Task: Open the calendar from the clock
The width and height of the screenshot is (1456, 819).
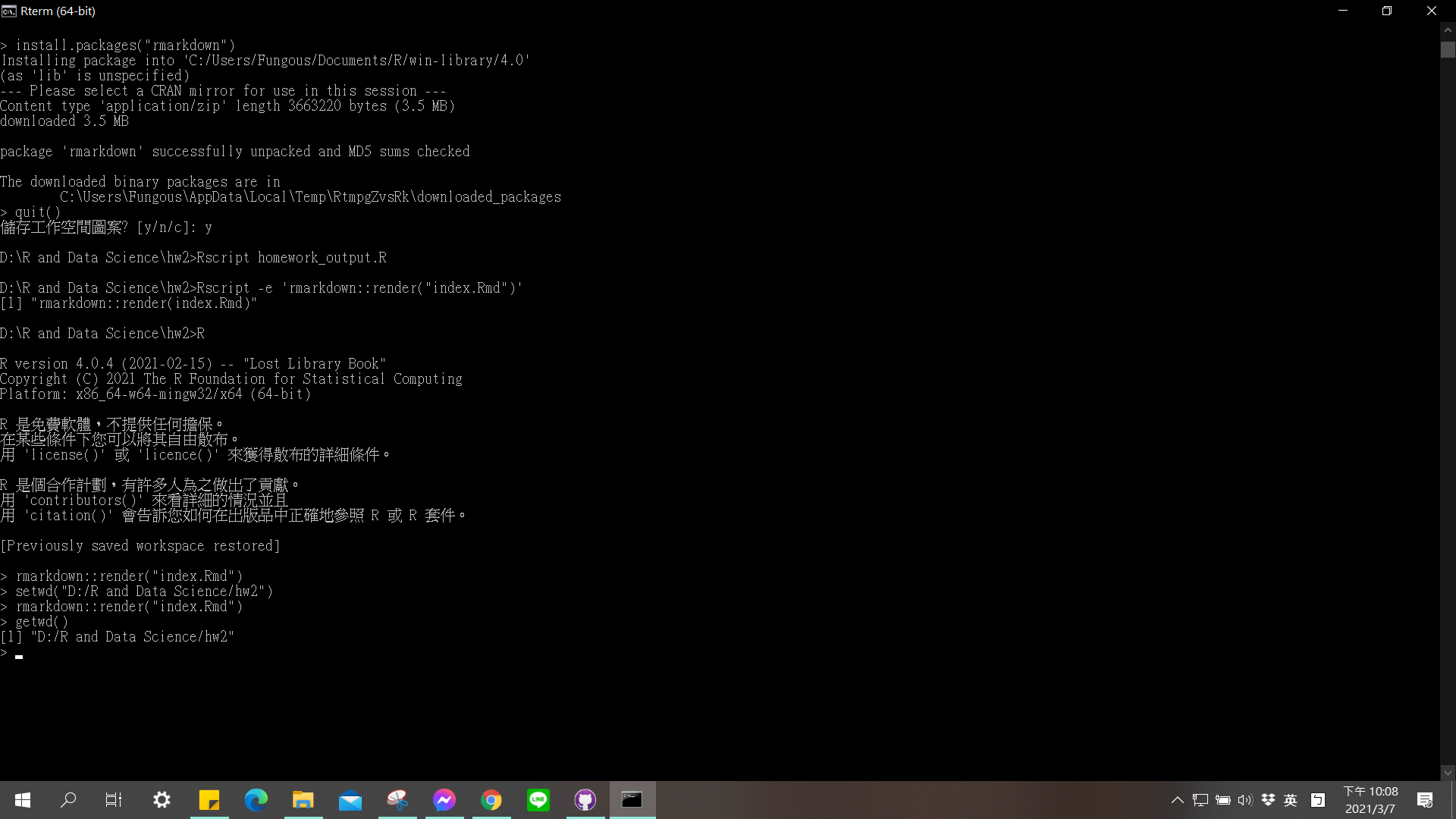Action: pyautogui.click(x=1371, y=799)
